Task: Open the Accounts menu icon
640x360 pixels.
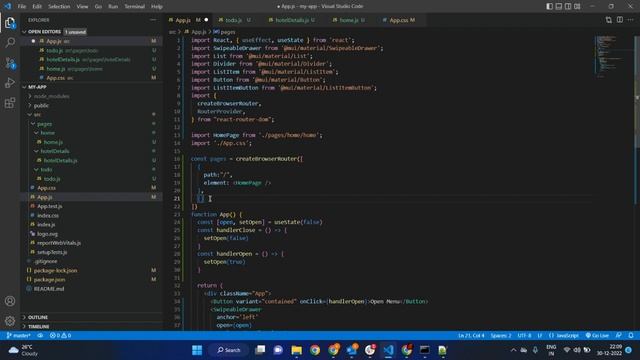Action: point(10,301)
